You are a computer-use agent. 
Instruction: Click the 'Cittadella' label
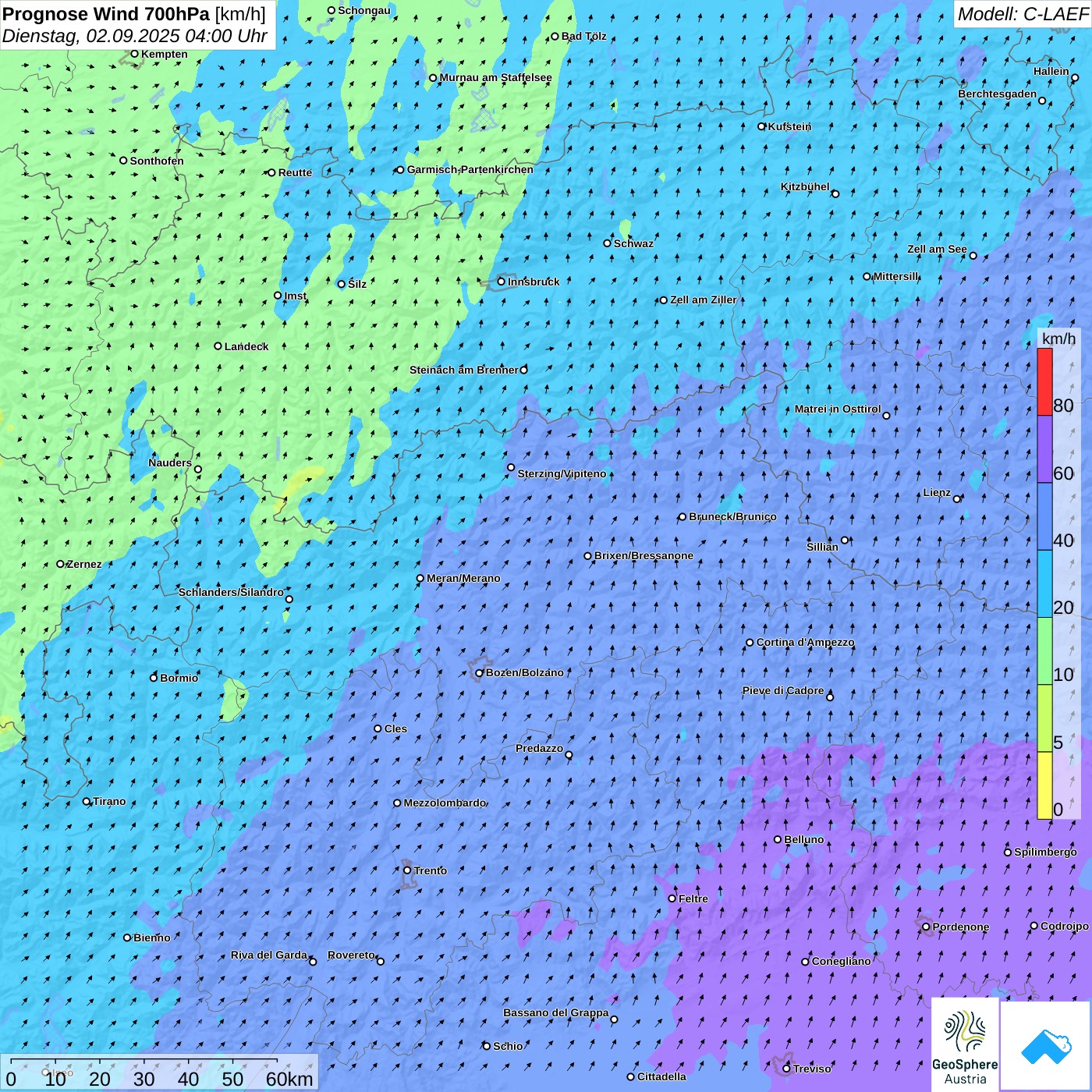661,1076
